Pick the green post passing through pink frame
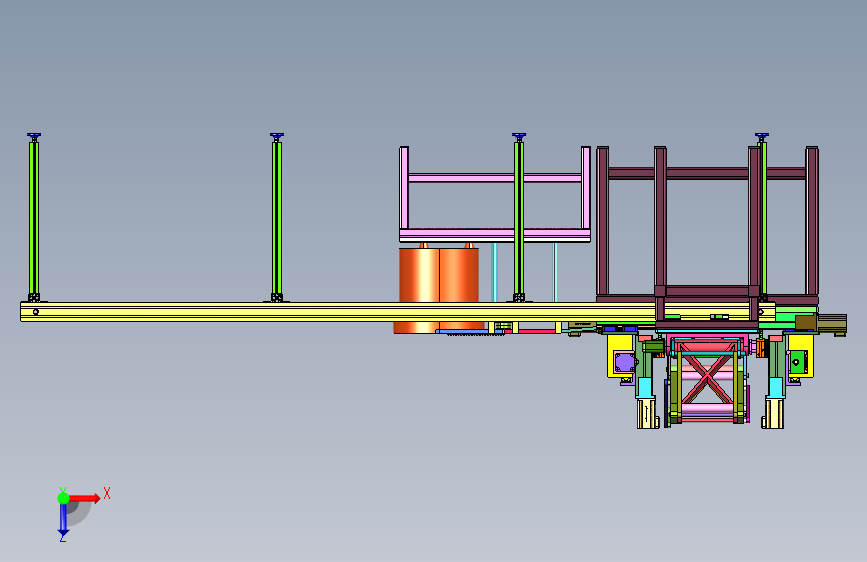867x562 pixels. coord(519,218)
